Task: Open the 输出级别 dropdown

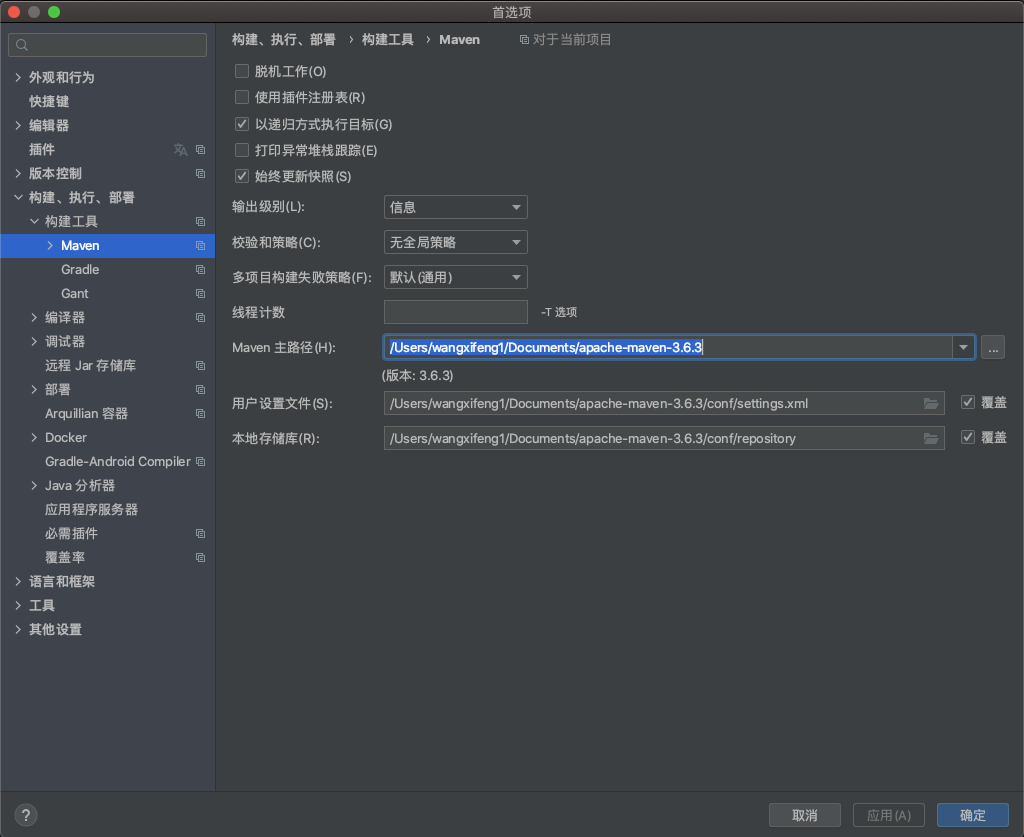Action: pos(455,207)
